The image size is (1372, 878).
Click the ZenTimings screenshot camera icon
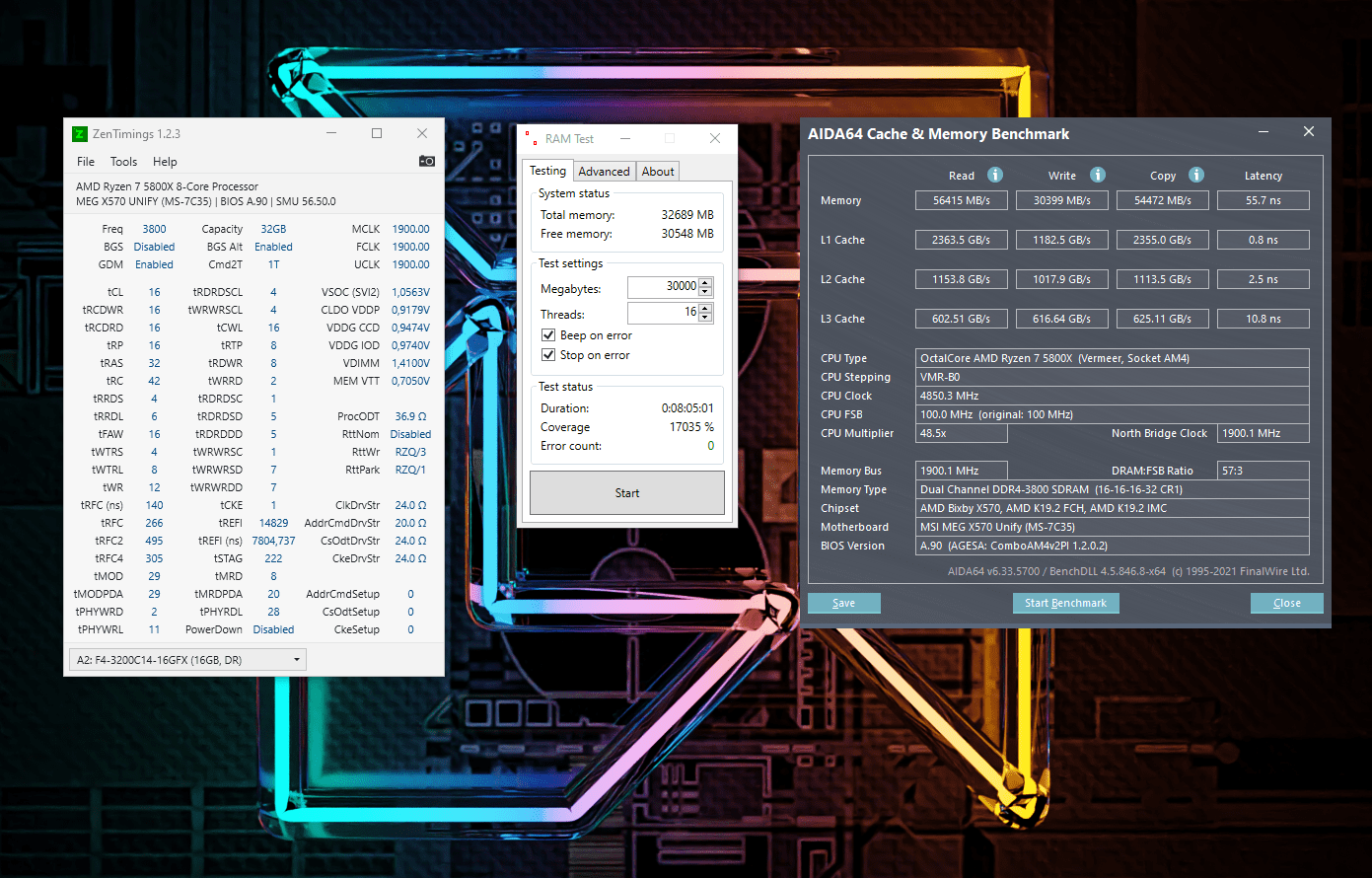click(x=427, y=161)
